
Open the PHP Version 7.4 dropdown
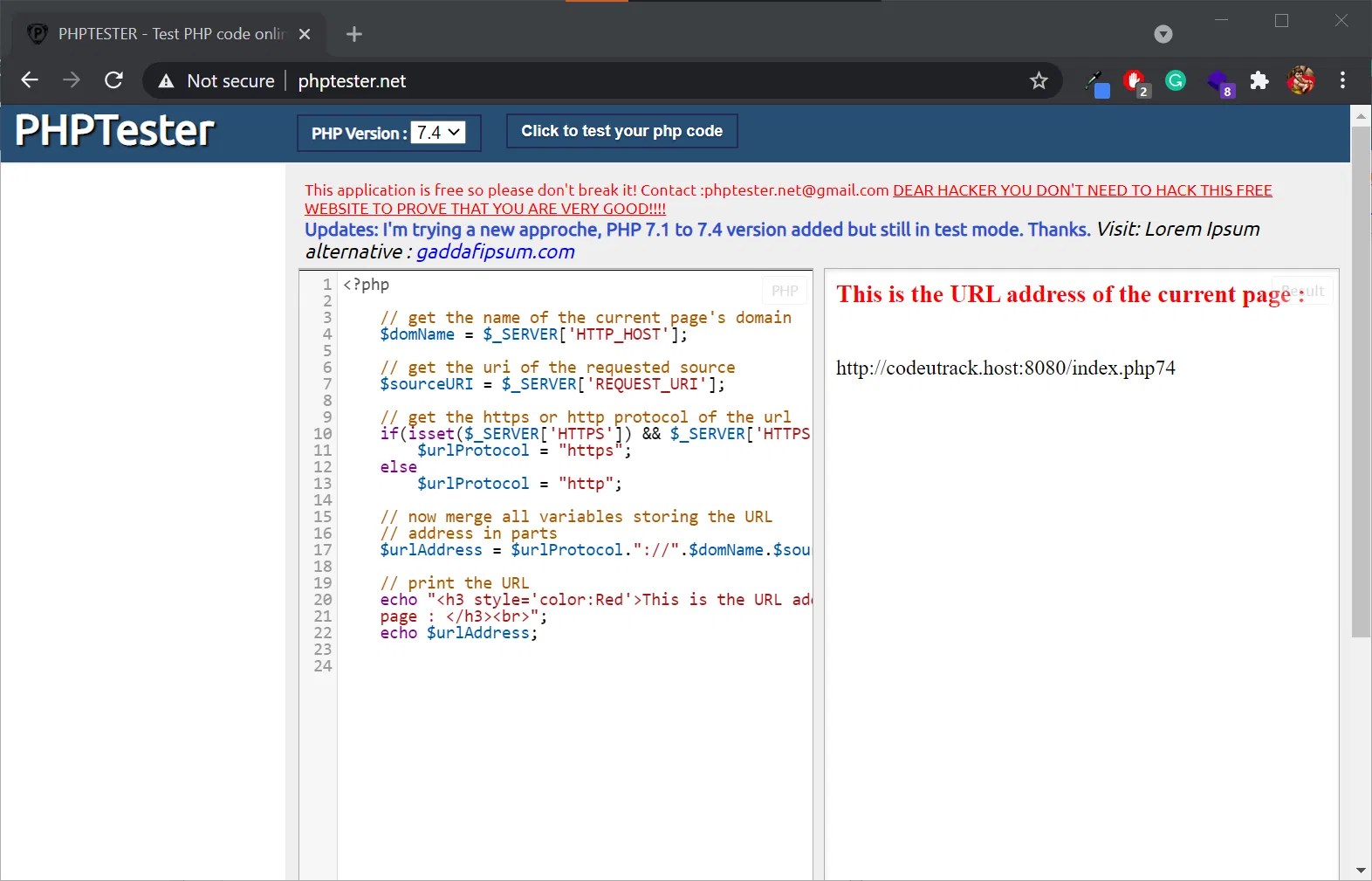pyautogui.click(x=437, y=132)
